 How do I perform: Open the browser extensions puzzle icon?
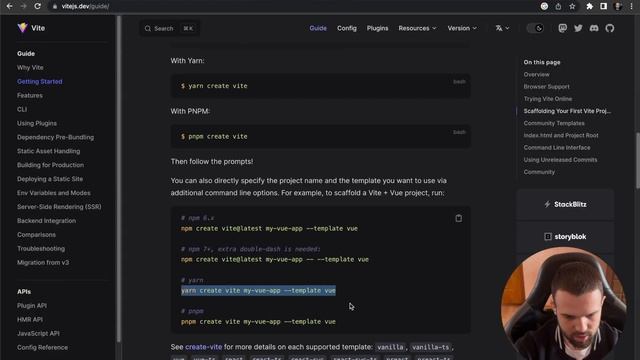[x=589, y=6]
